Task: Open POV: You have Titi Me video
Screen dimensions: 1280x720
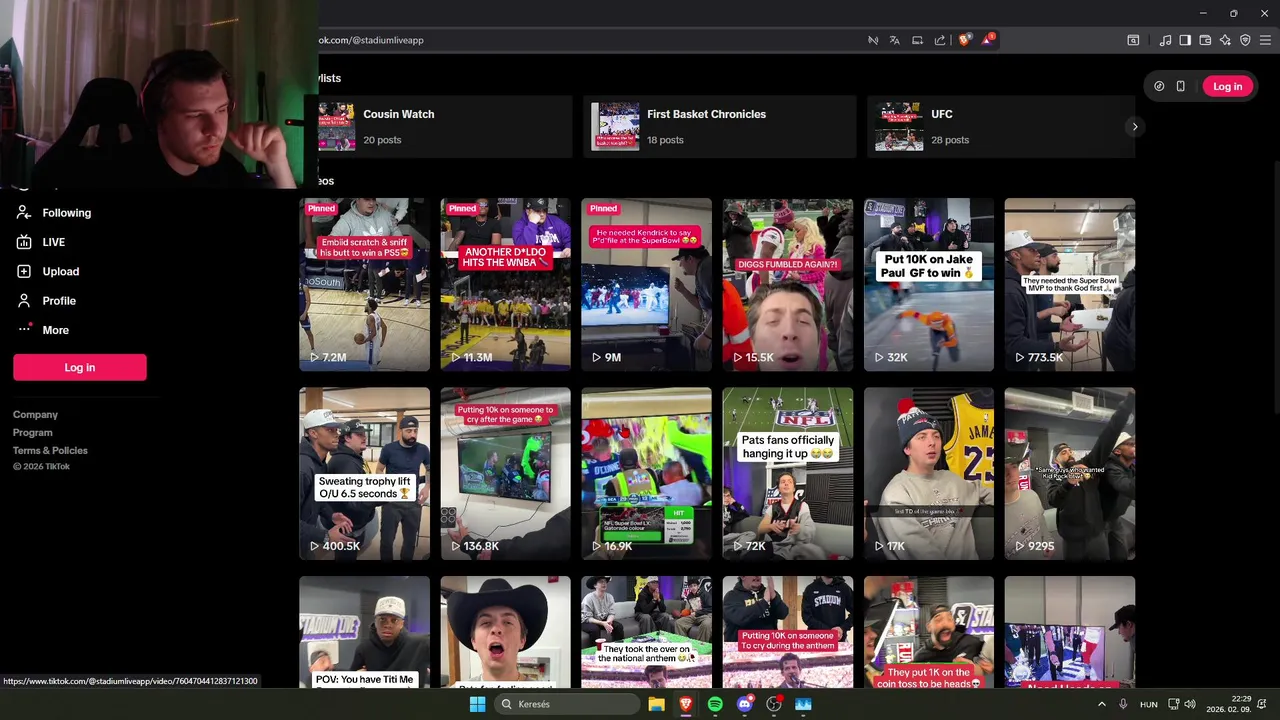Action: pyautogui.click(x=364, y=632)
